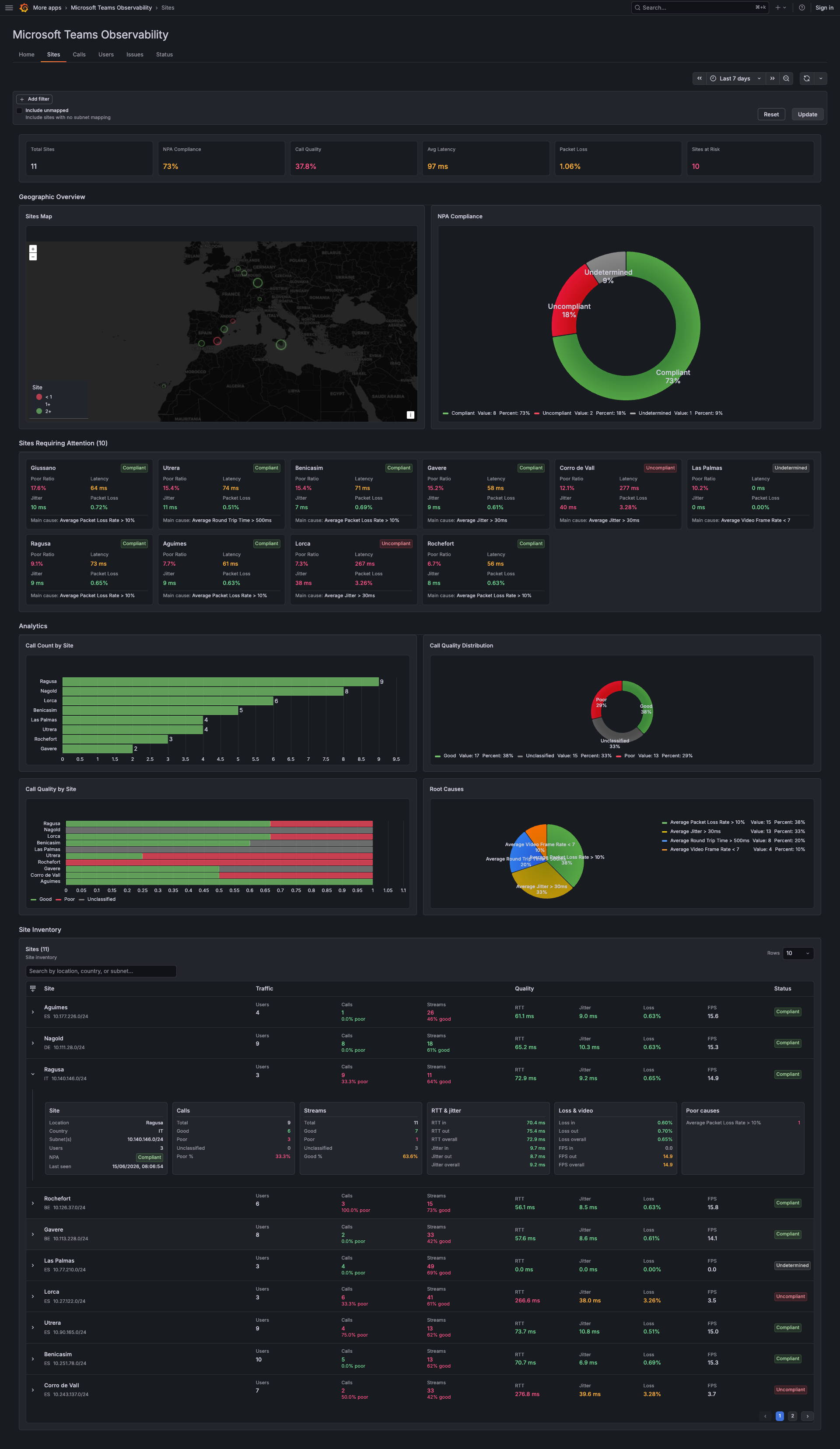Go to previous page of site inventory
840x1449 pixels.
pyautogui.click(x=765, y=1416)
